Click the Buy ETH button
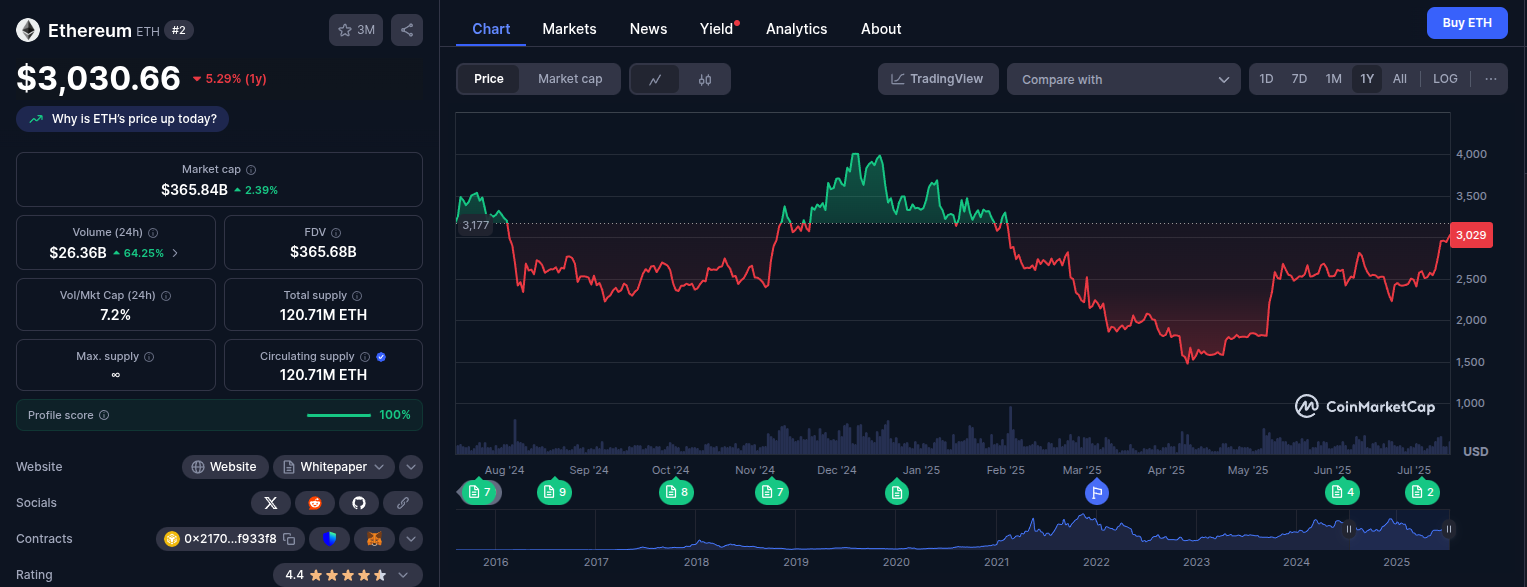The height and width of the screenshot is (587, 1527). click(1467, 23)
